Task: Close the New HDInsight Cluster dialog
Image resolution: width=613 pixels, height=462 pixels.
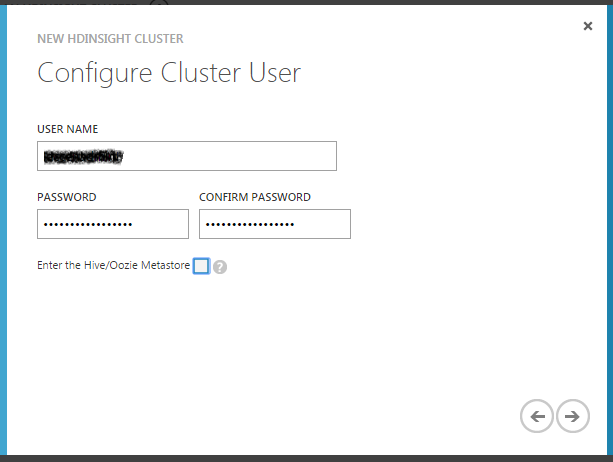Action: click(x=588, y=26)
